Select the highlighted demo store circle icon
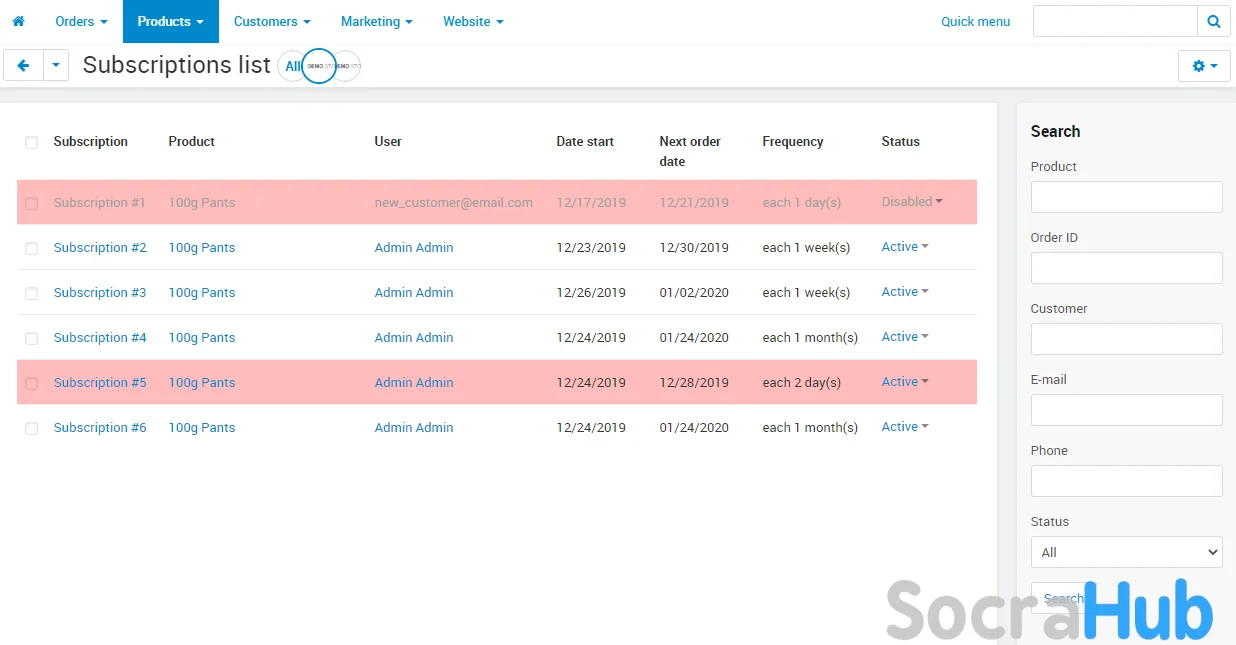The width and height of the screenshot is (1236, 645). click(x=319, y=66)
